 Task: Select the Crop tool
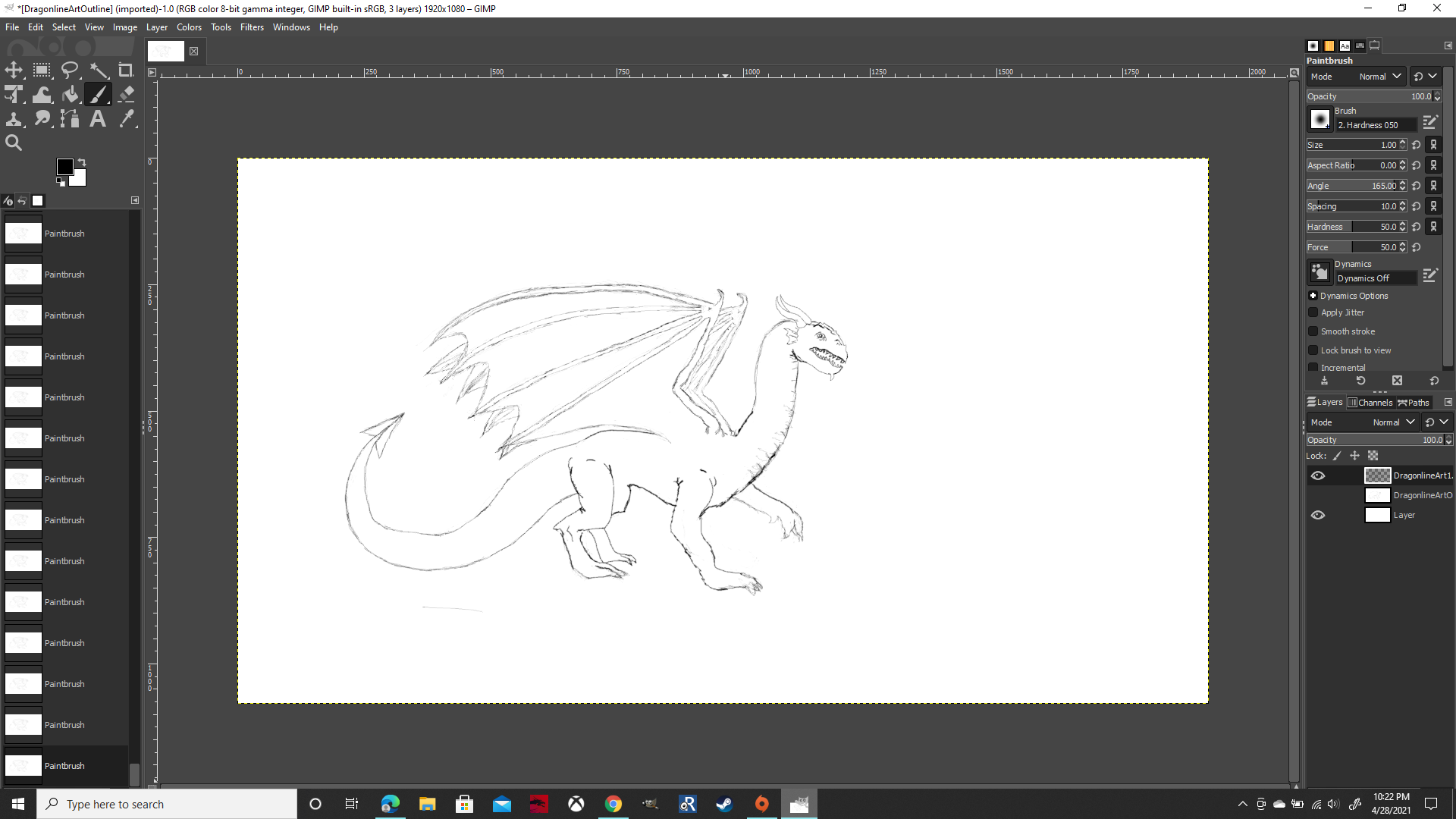coord(126,71)
